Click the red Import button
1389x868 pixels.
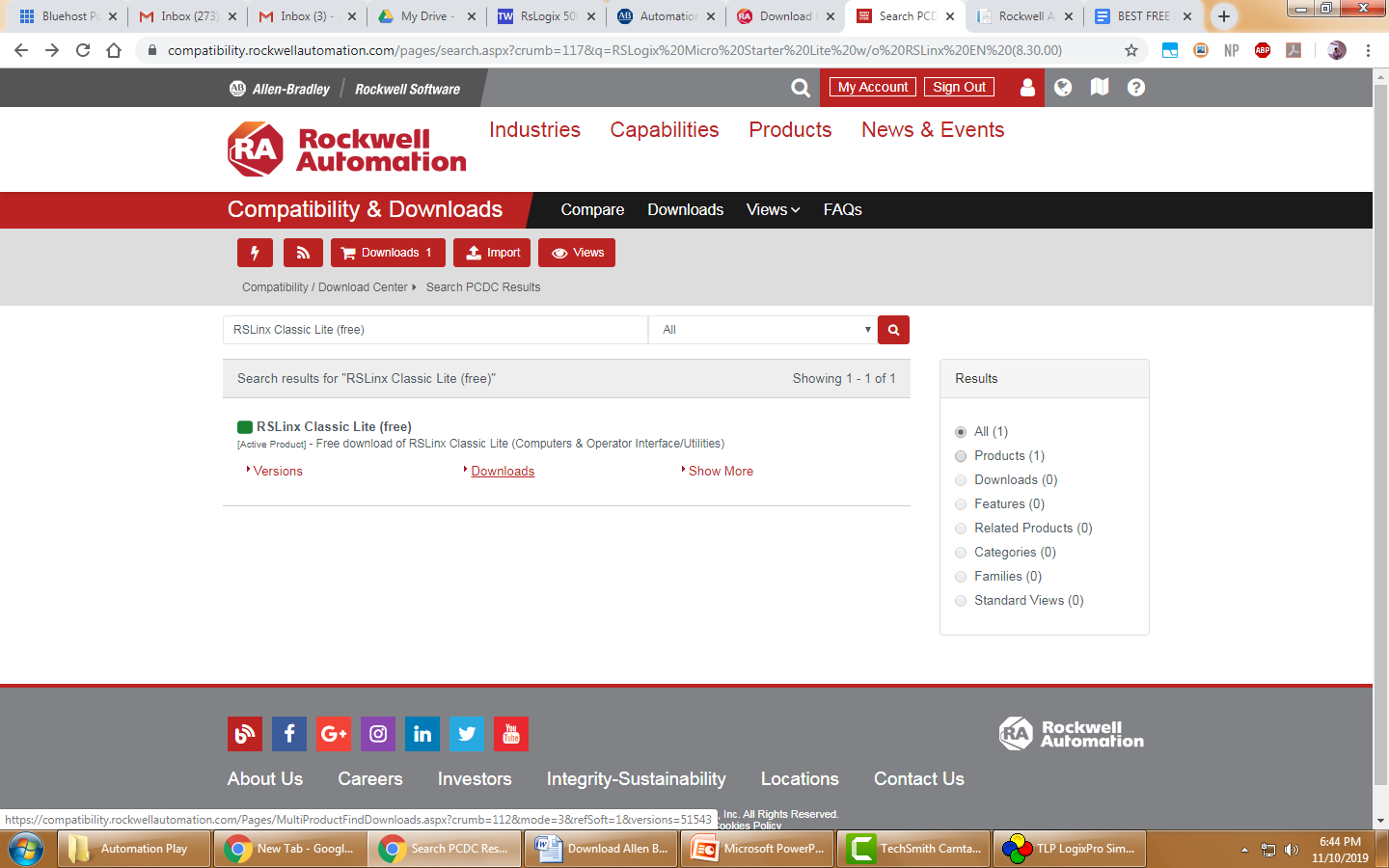click(492, 253)
